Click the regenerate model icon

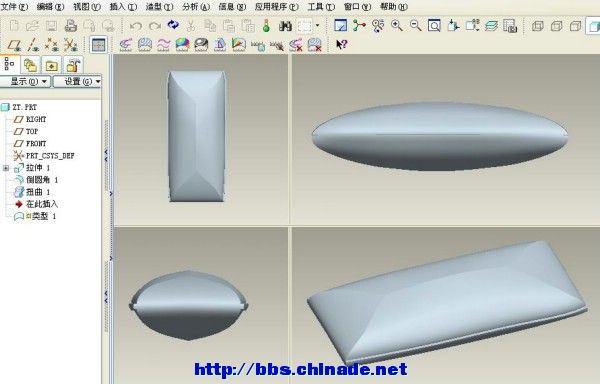[173, 25]
